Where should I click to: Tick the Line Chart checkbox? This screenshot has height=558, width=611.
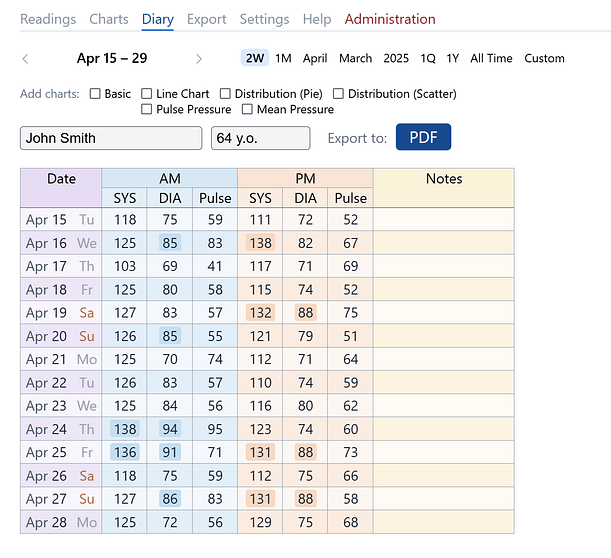147,94
